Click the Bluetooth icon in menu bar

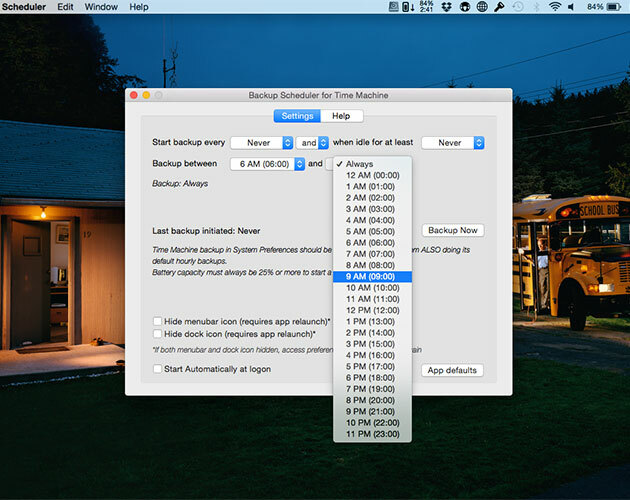click(x=537, y=7)
